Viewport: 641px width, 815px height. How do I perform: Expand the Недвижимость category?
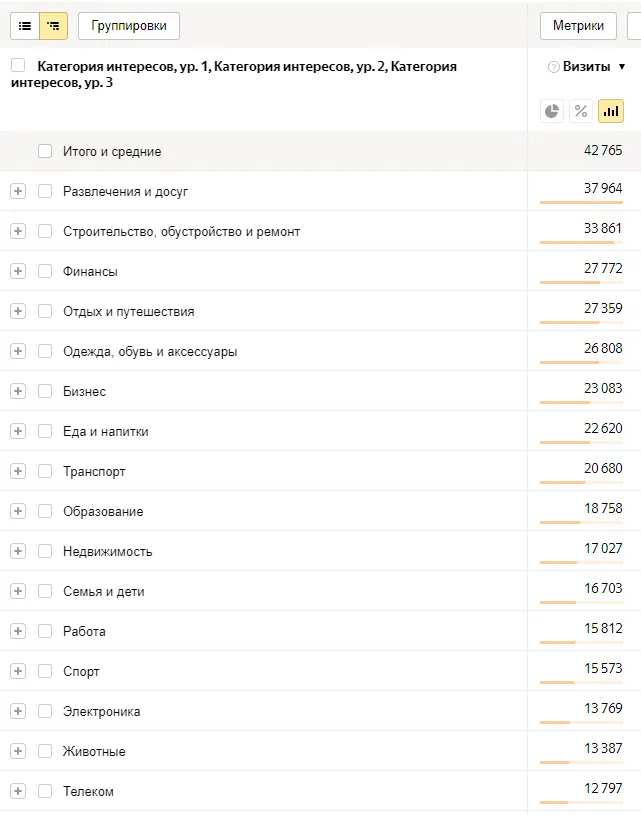tap(18, 551)
